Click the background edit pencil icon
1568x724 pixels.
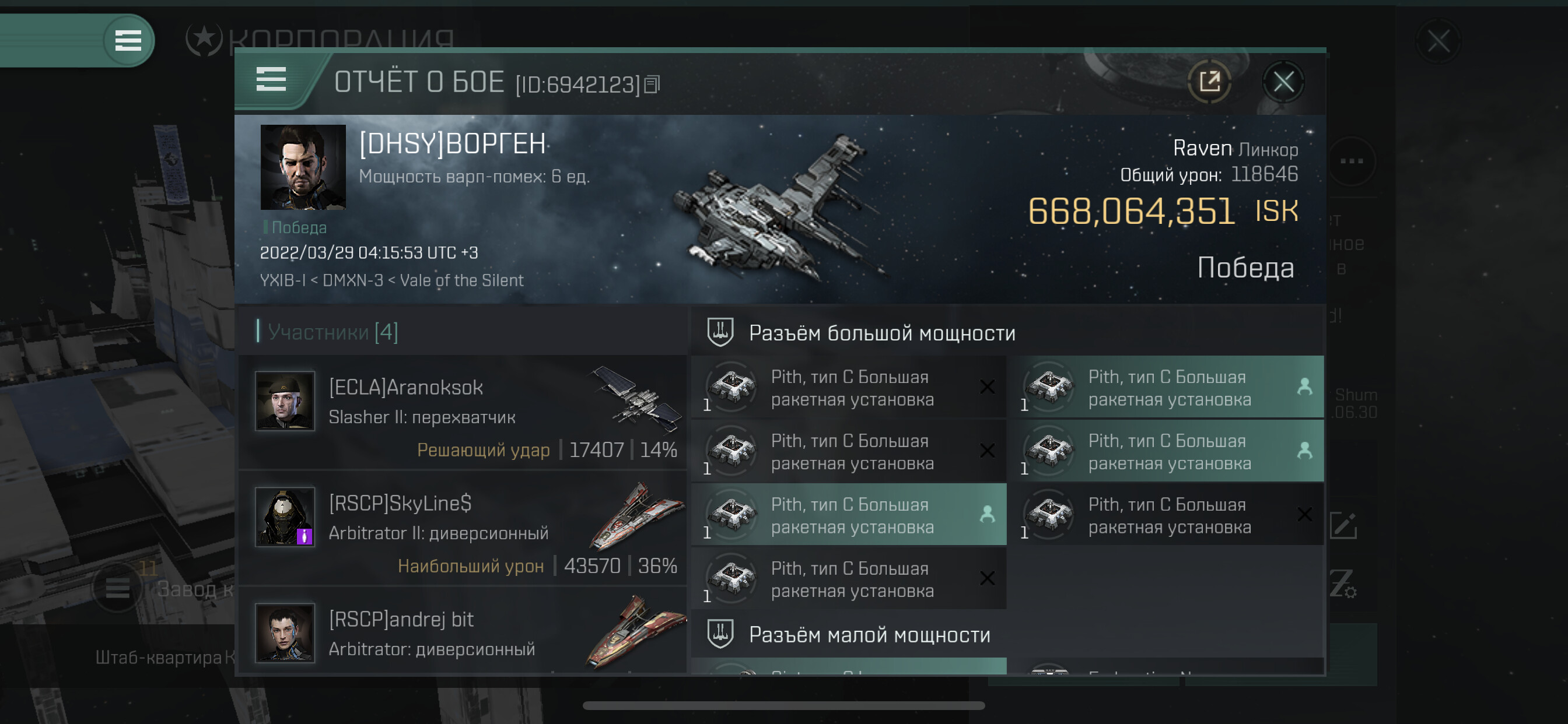pos(1344,526)
